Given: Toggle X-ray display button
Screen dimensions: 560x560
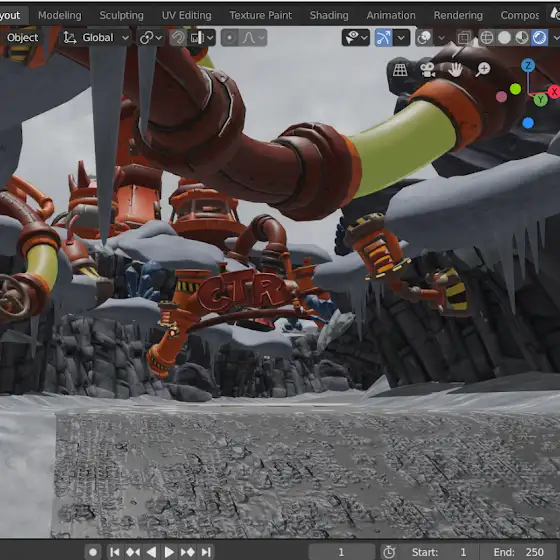Looking at the screenshot, I should 464,38.
